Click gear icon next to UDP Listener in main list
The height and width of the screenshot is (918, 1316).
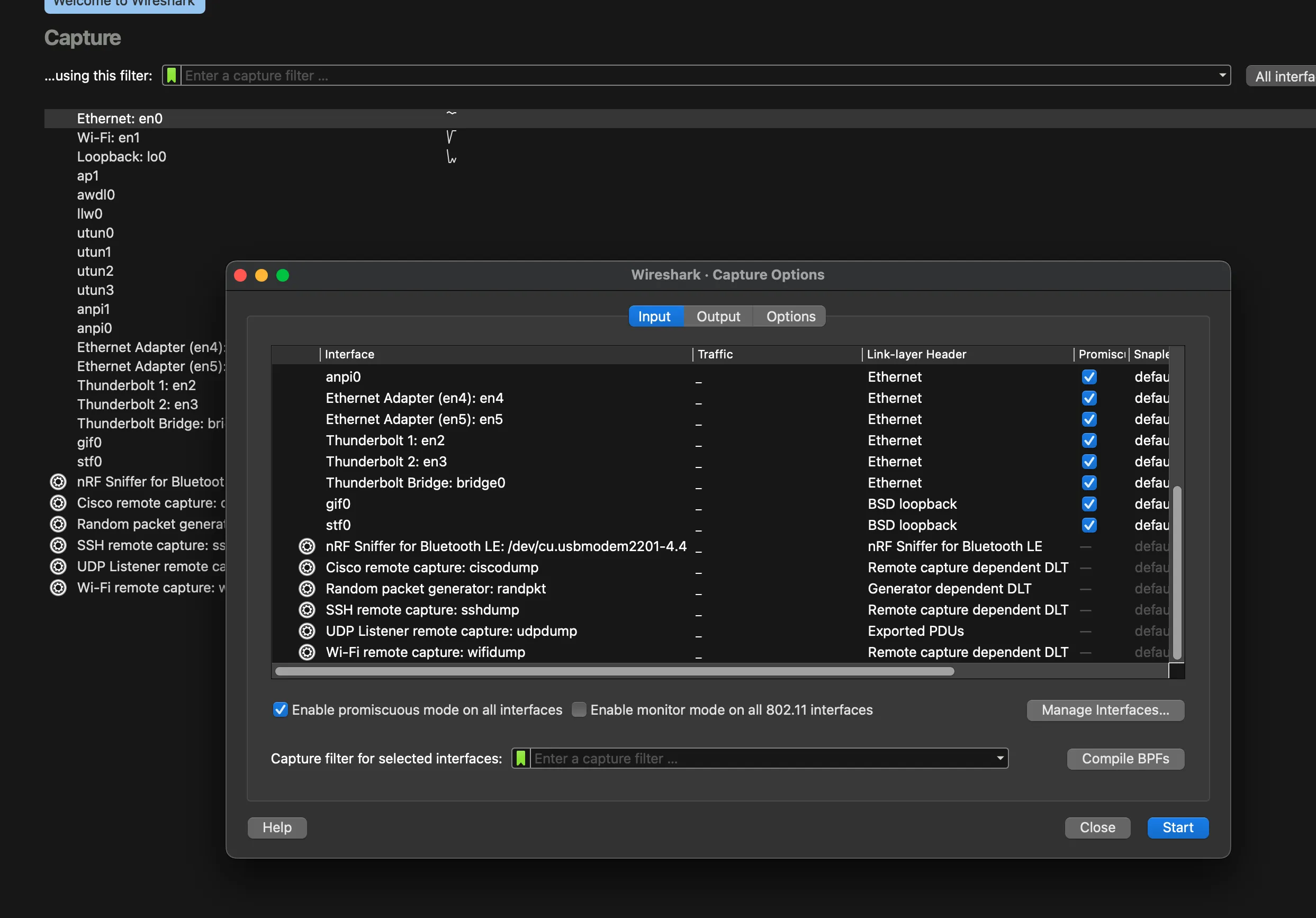click(58, 566)
